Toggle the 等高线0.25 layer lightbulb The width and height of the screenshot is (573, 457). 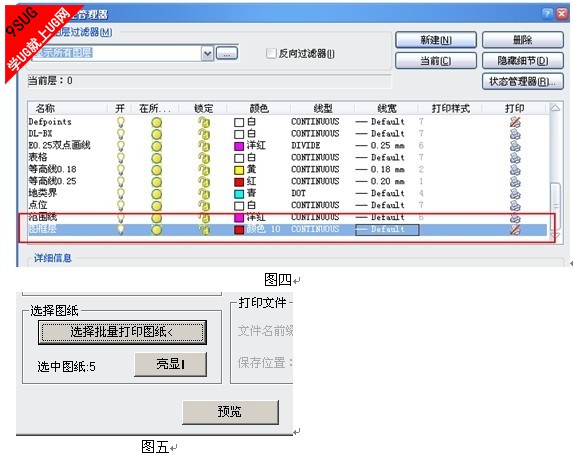coord(120,182)
